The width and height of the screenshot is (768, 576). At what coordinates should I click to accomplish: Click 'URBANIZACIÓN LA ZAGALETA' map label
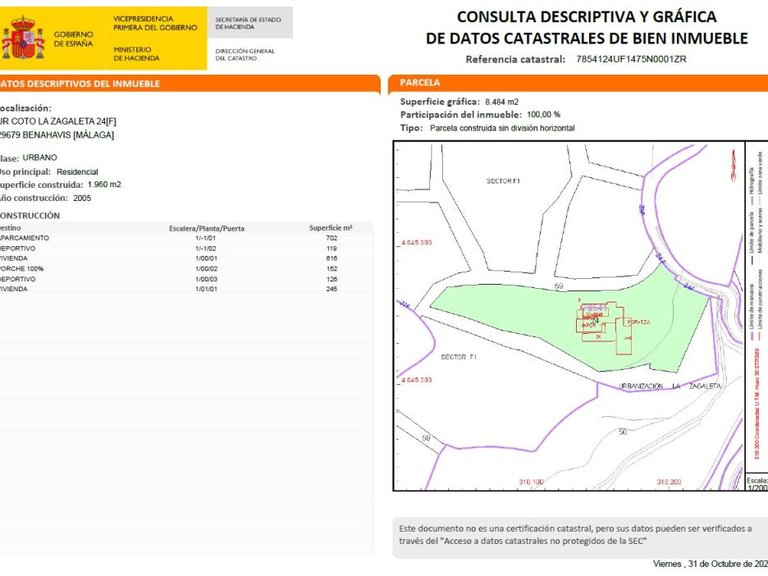[x=670, y=386]
